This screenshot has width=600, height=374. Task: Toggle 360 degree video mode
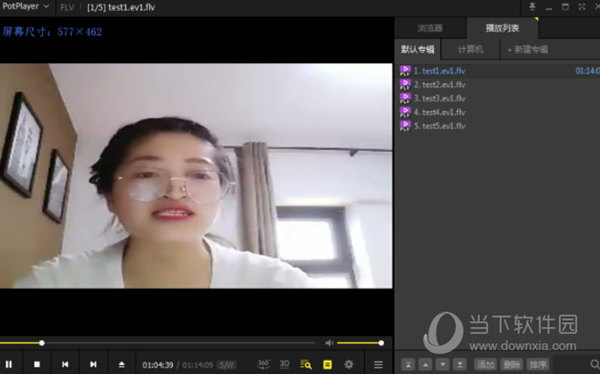pos(263,364)
